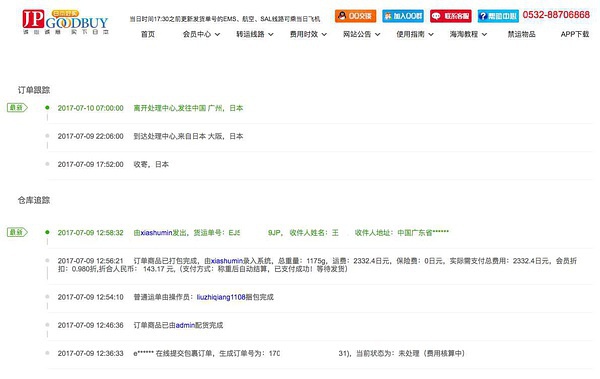Click the text 到达处理中心,来自日本 大阪
Viewport: 600px width, 379px height.
coord(178,136)
